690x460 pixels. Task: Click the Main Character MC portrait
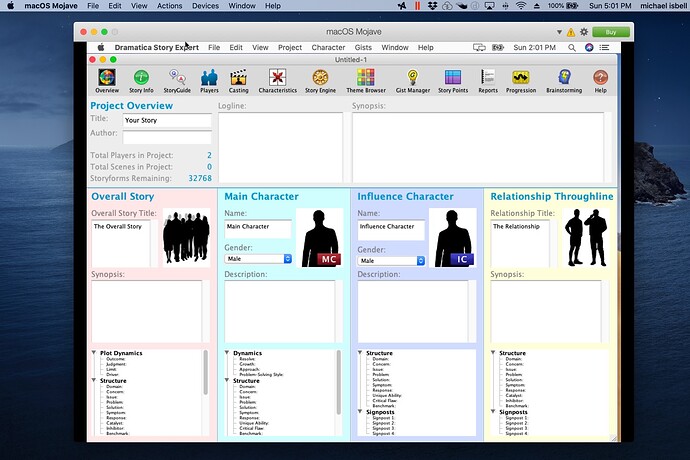319,238
